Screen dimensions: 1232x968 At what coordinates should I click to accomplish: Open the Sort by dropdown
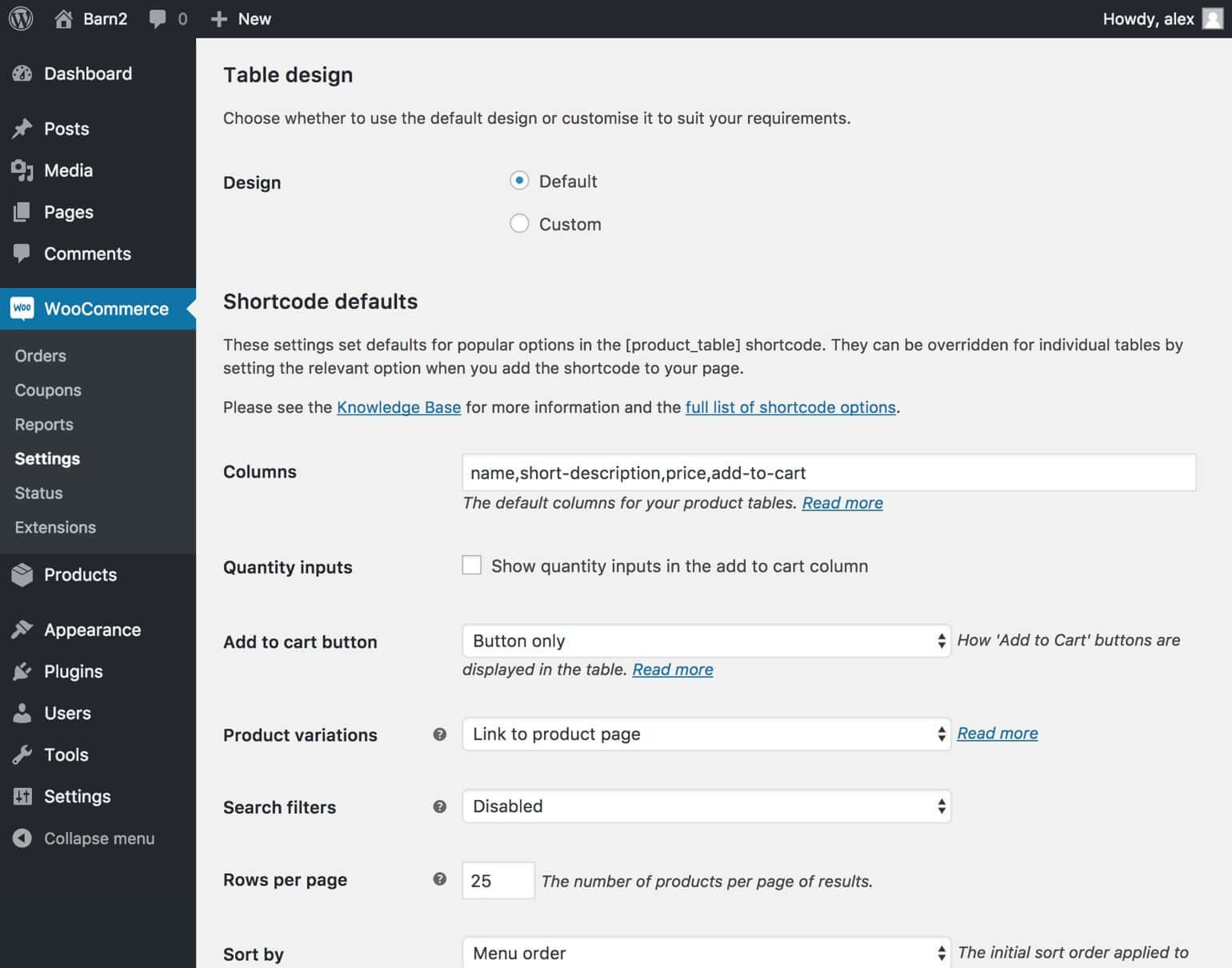click(705, 953)
